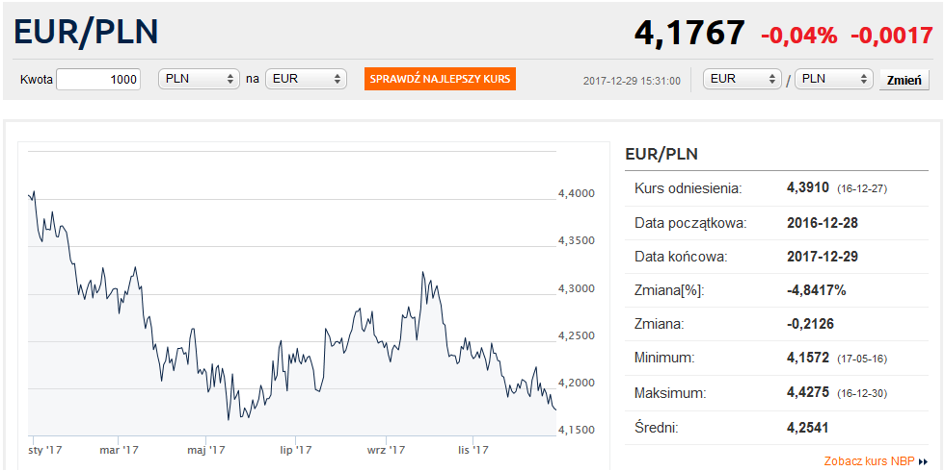Click the double-arrow icon after Zobacz kurs NBP
Viewport: 945px width, 471px height.
click(x=923, y=462)
